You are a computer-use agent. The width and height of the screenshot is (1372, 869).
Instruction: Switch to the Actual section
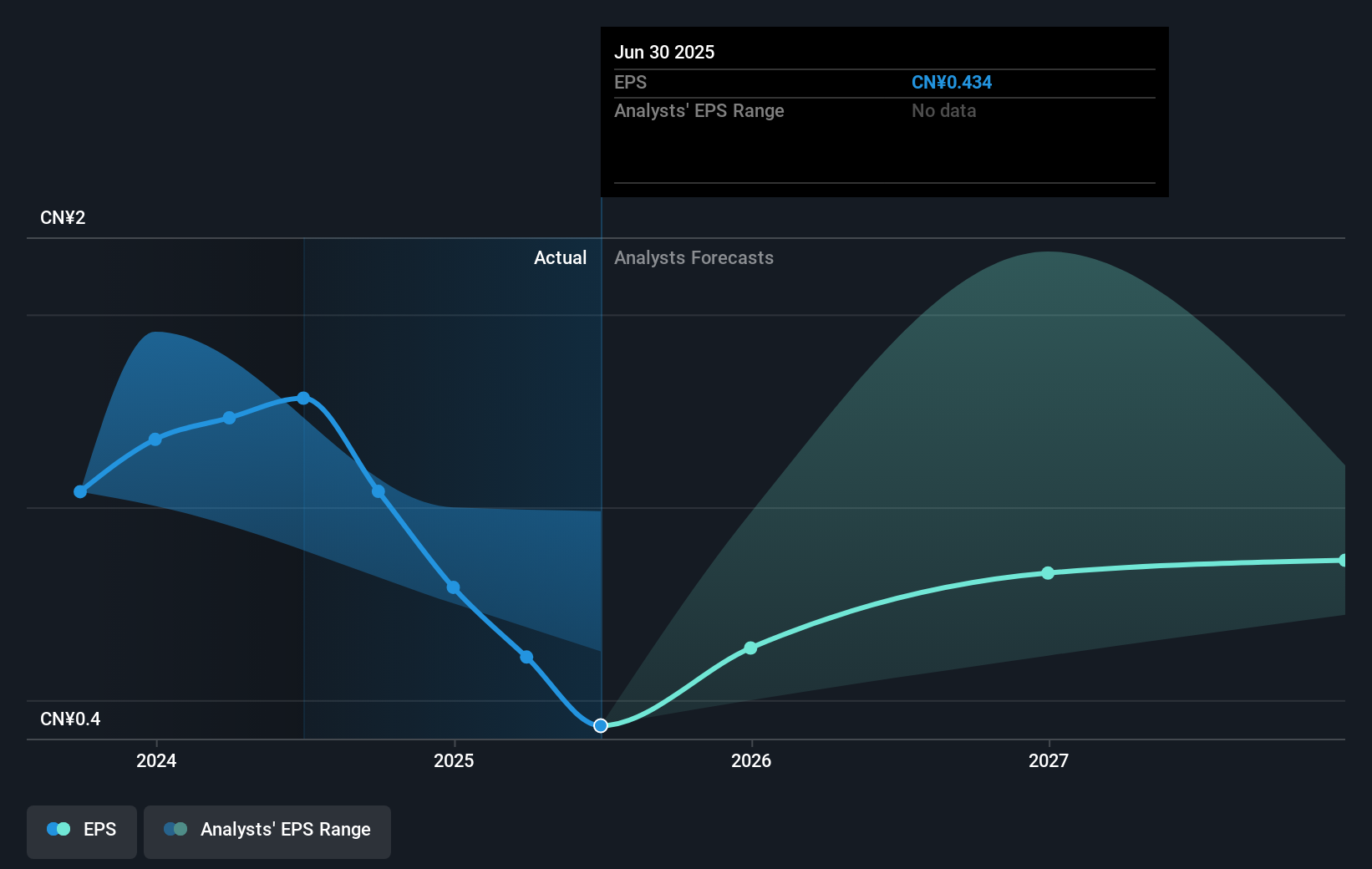coord(560,257)
